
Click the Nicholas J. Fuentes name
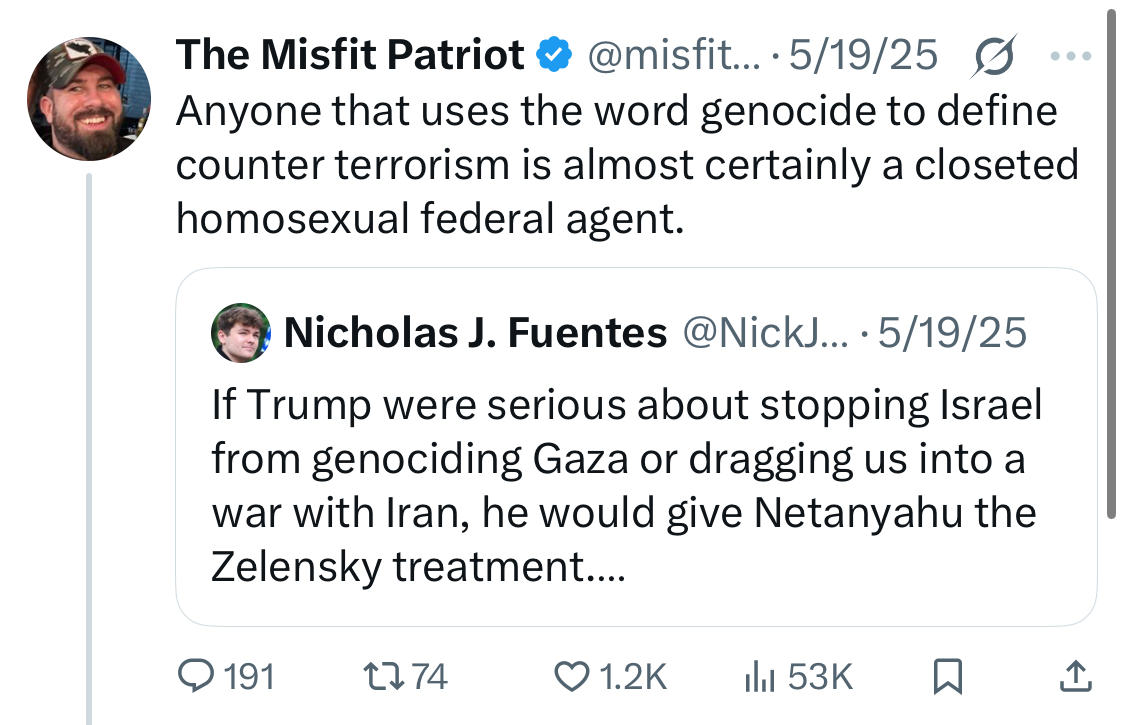point(476,332)
